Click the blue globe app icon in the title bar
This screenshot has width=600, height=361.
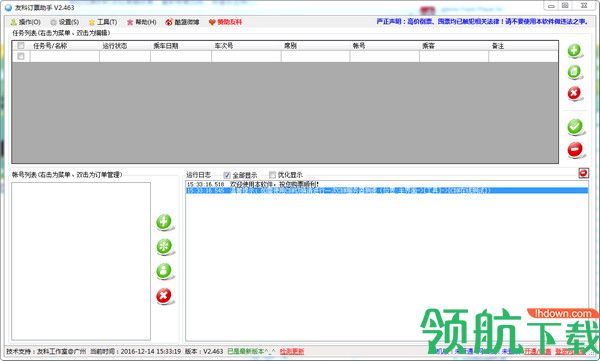click(x=8, y=7)
